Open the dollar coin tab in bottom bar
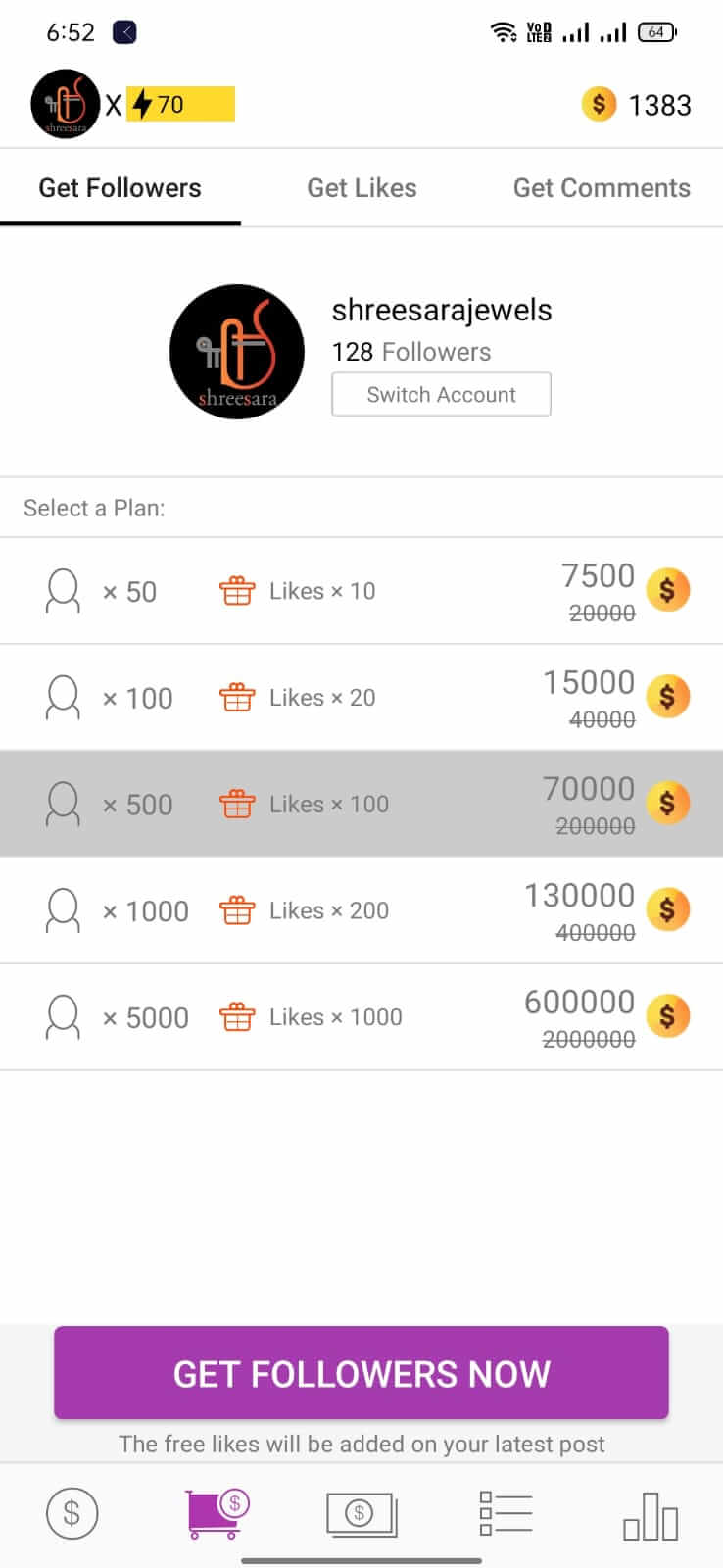 click(x=72, y=1512)
